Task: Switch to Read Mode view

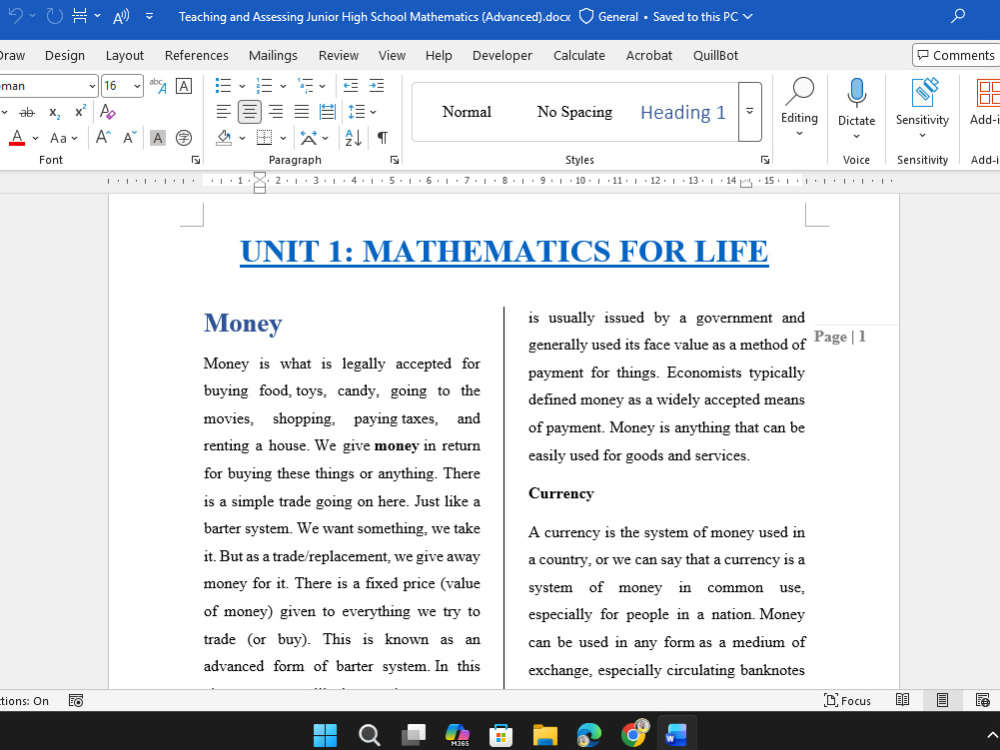Action: (x=902, y=700)
